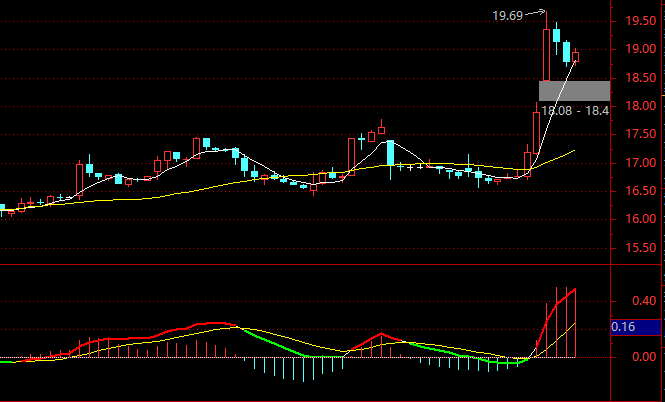
Task: Click the 17.00 price axis label
Action: tap(640, 163)
